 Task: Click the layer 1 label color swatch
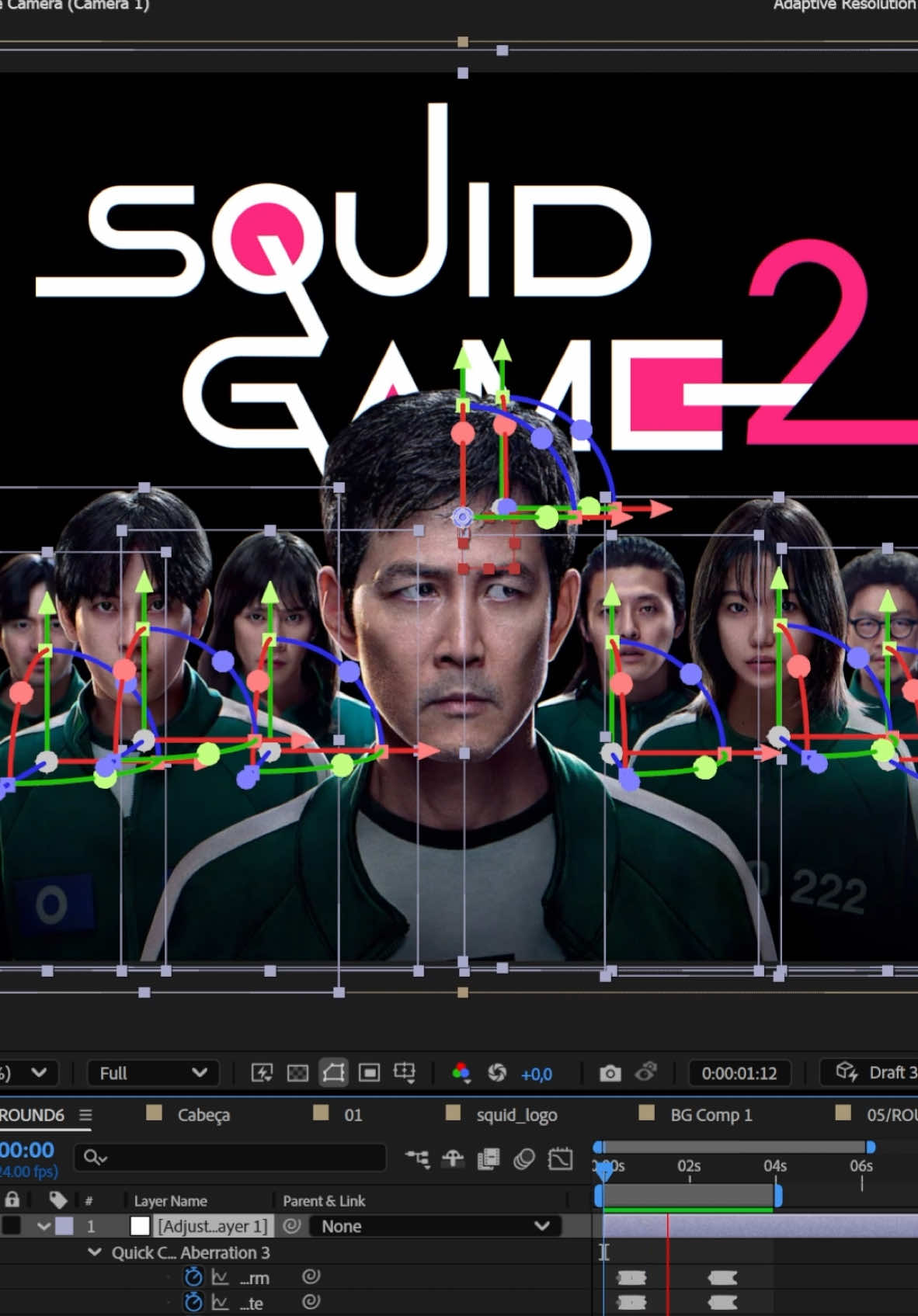click(65, 1226)
